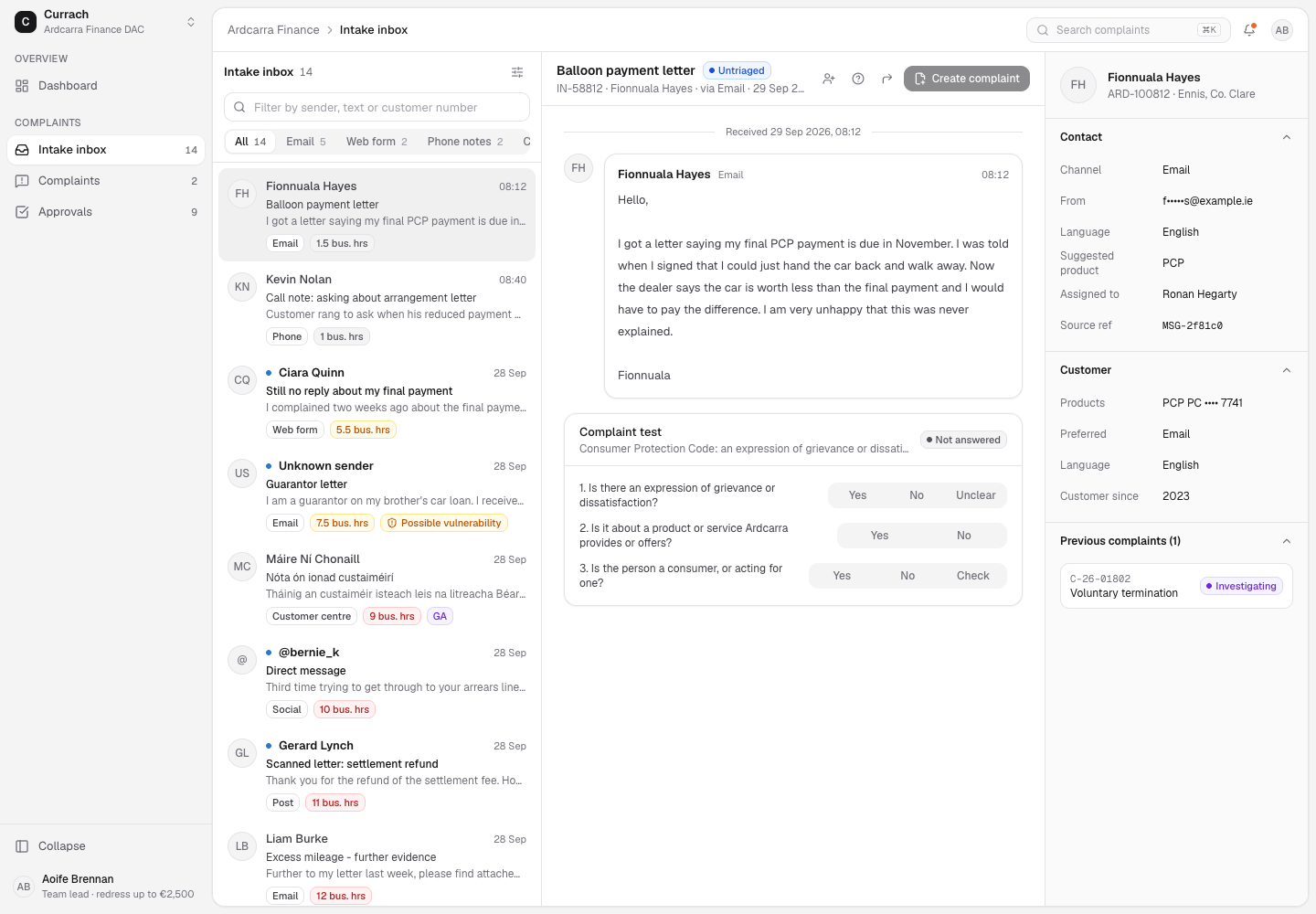Select Check for the consumer question
The height and width of the screenshot is (914, 1316).
[973, 576]
